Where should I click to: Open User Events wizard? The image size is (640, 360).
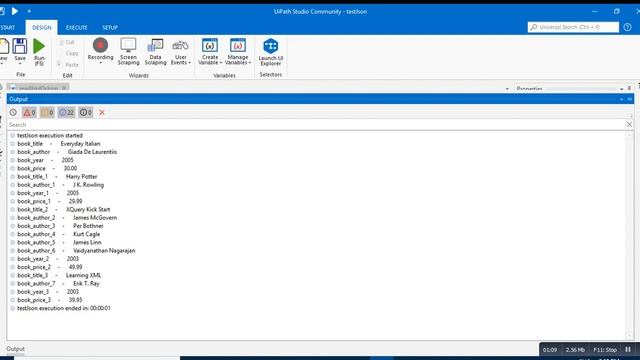180,51
